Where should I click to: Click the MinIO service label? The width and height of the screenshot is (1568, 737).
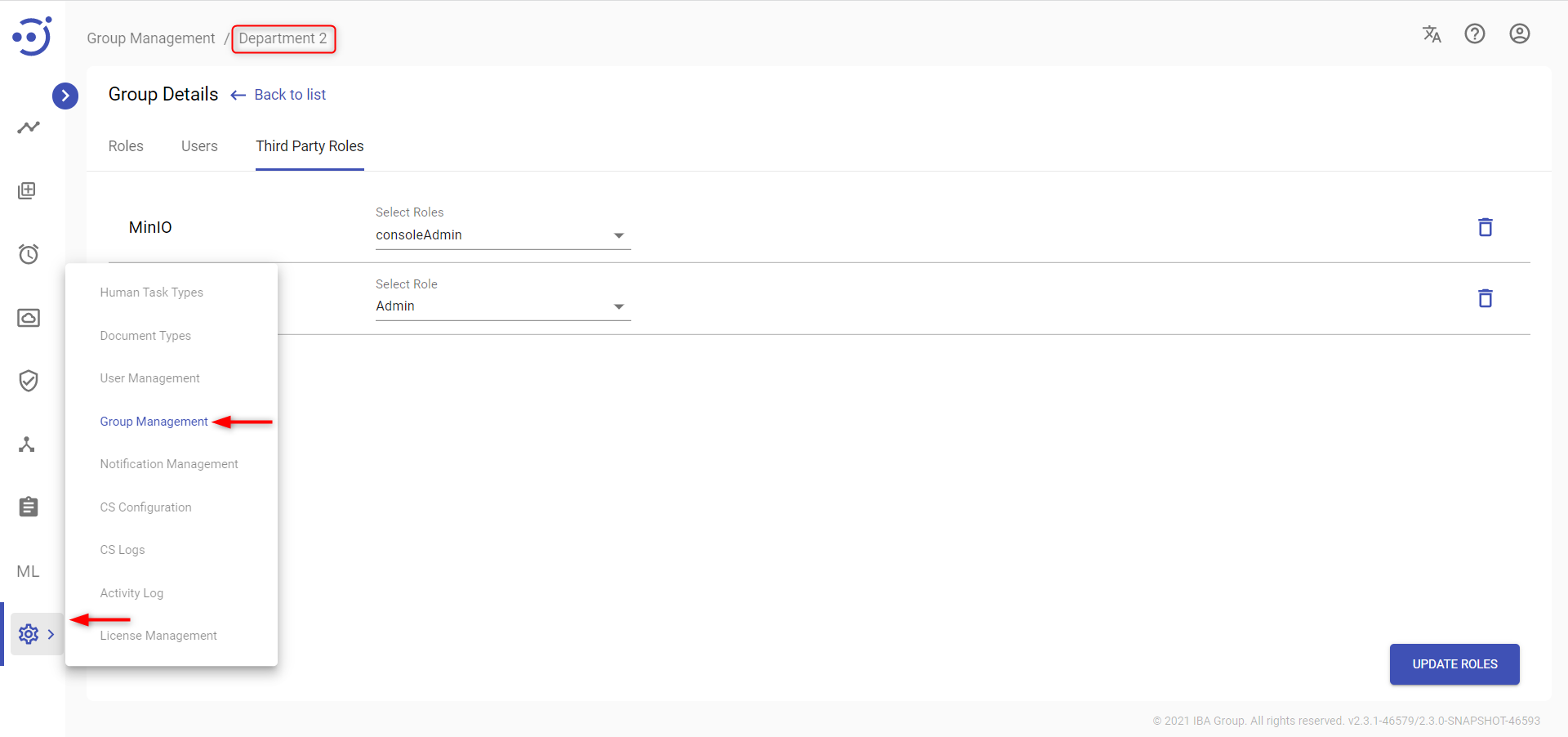tap(150, 227)
